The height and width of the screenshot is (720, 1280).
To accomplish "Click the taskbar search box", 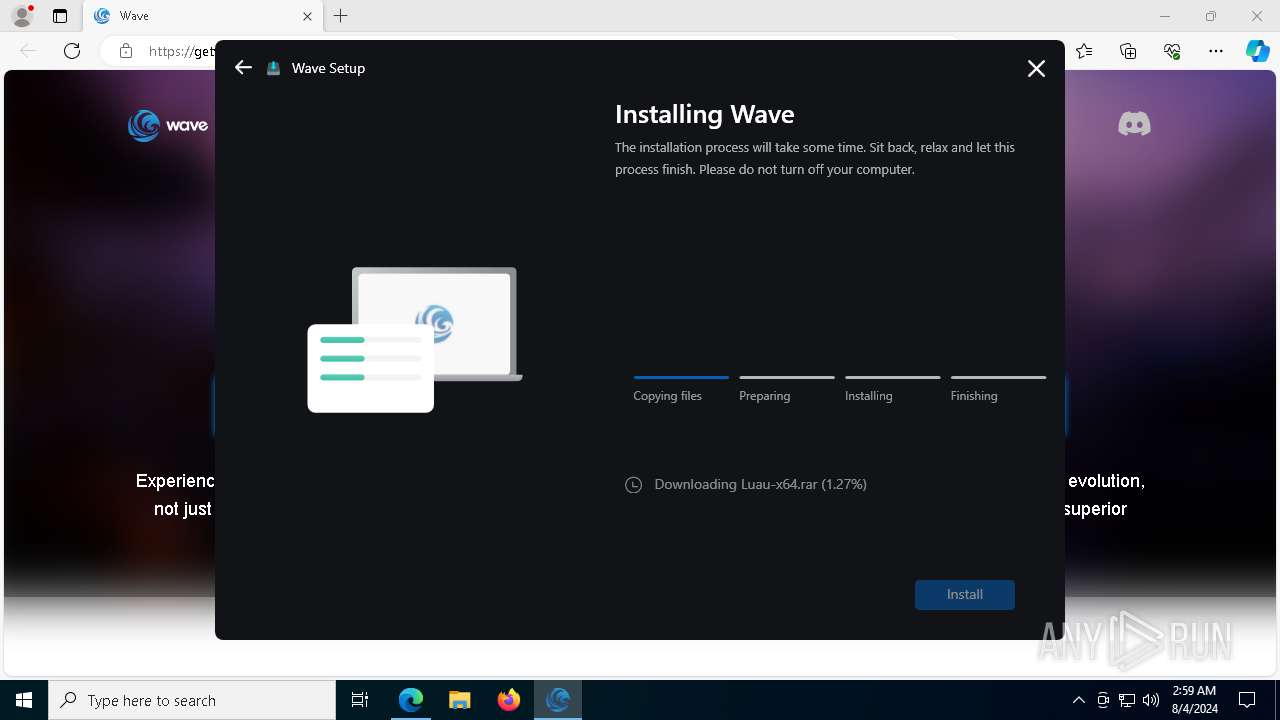I will tap(192, 700).
